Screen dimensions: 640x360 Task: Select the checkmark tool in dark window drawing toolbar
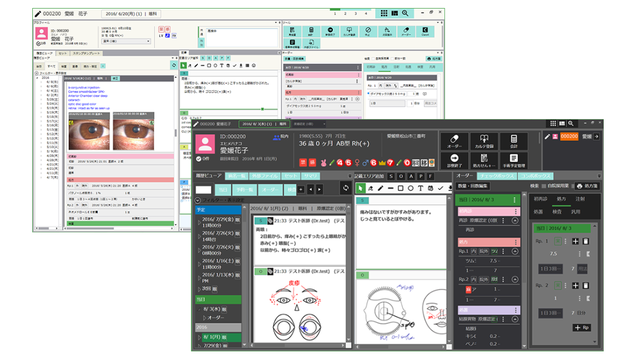coord(440,188)
